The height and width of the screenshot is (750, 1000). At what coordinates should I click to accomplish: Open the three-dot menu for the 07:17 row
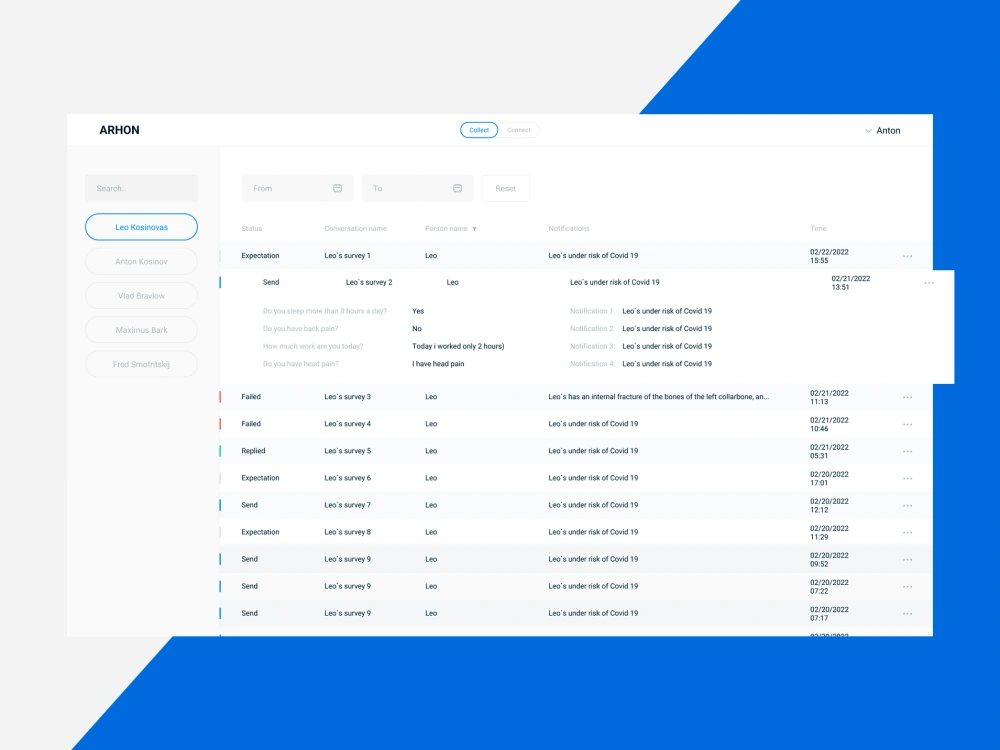[x=908, y=614]
